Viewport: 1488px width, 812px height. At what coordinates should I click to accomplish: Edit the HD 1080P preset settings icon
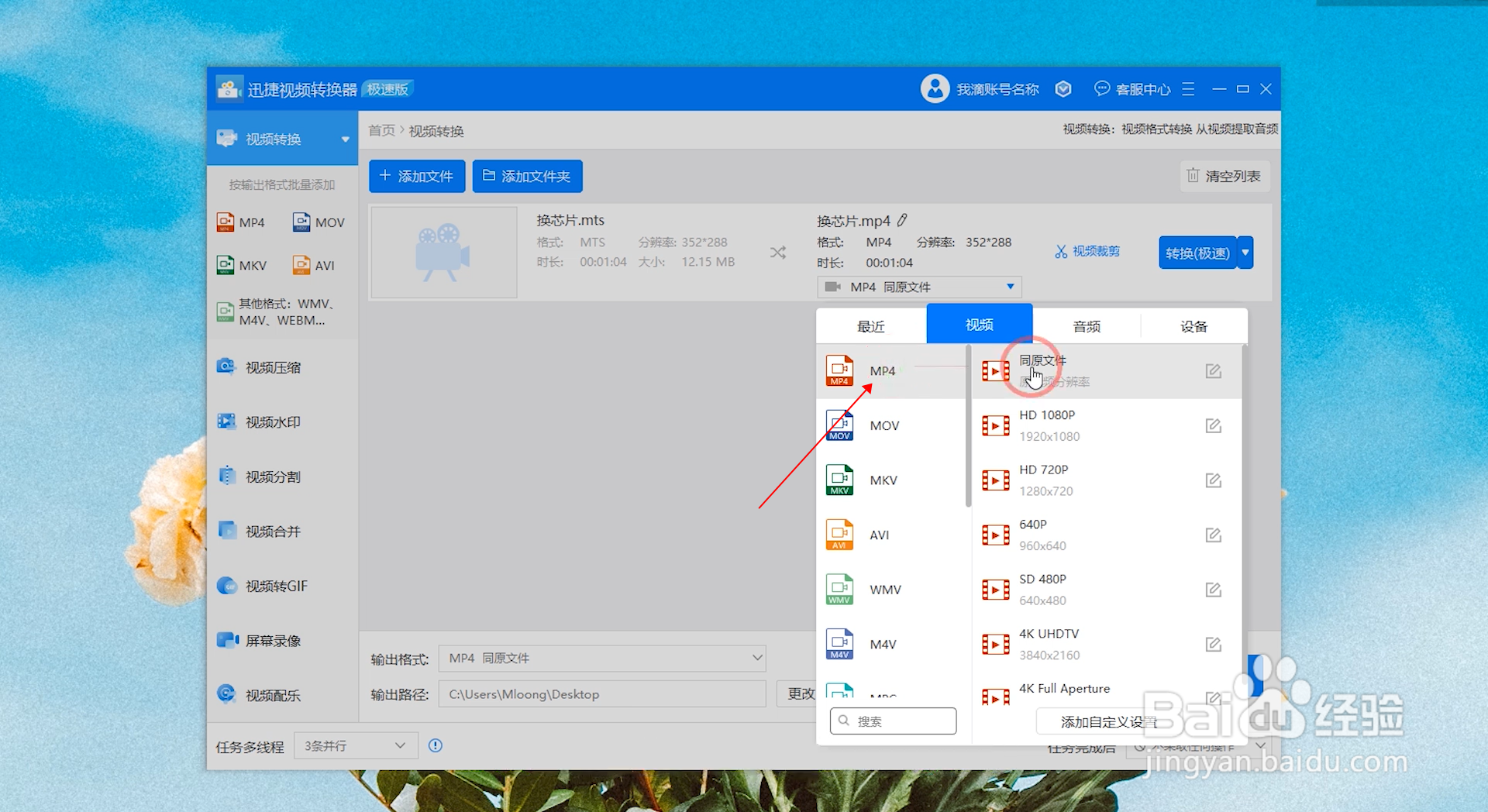(x=1214, y=425)
